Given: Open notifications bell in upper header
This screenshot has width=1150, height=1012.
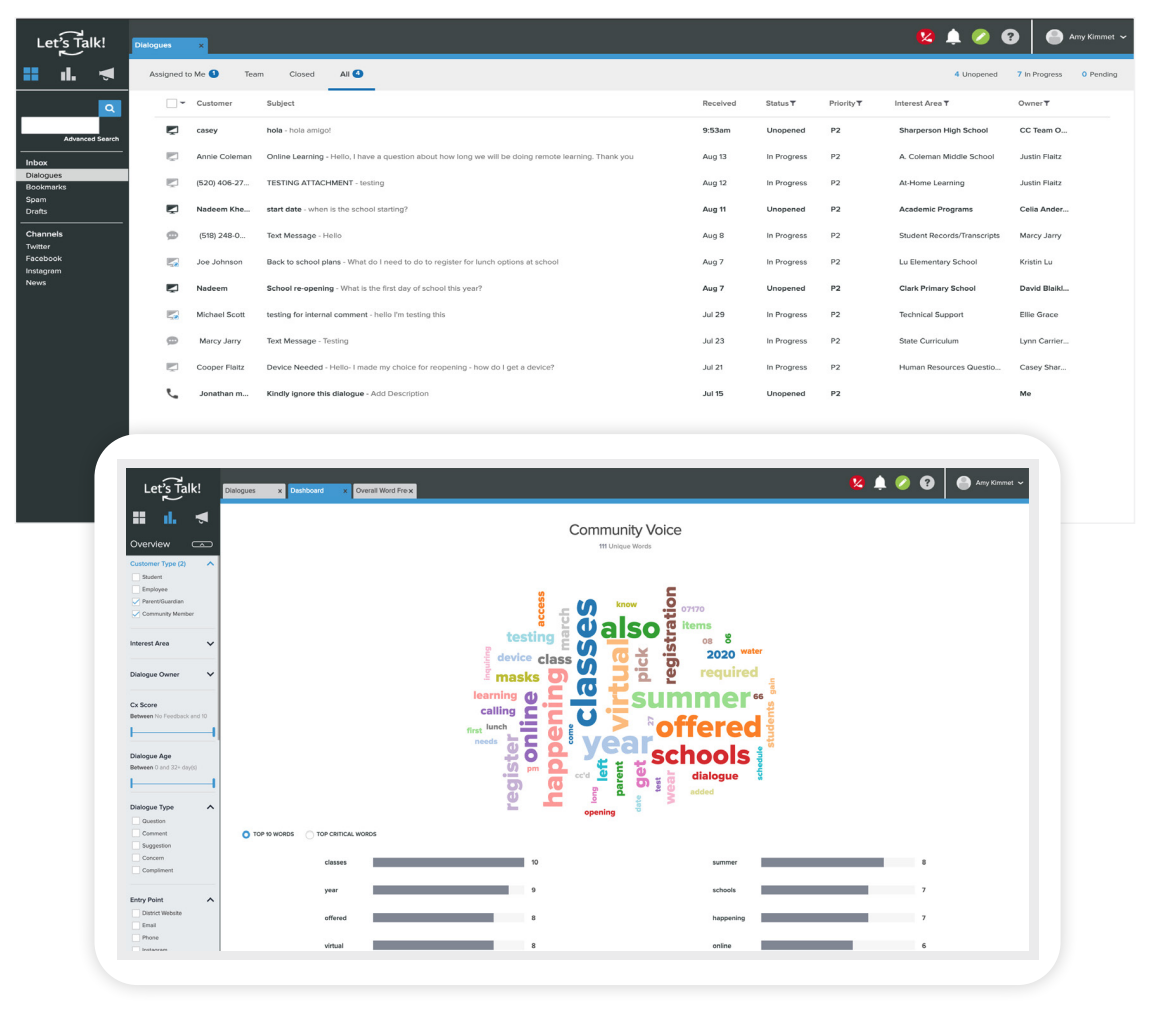Looking at the screenshot, I should [x=953, y=37].
